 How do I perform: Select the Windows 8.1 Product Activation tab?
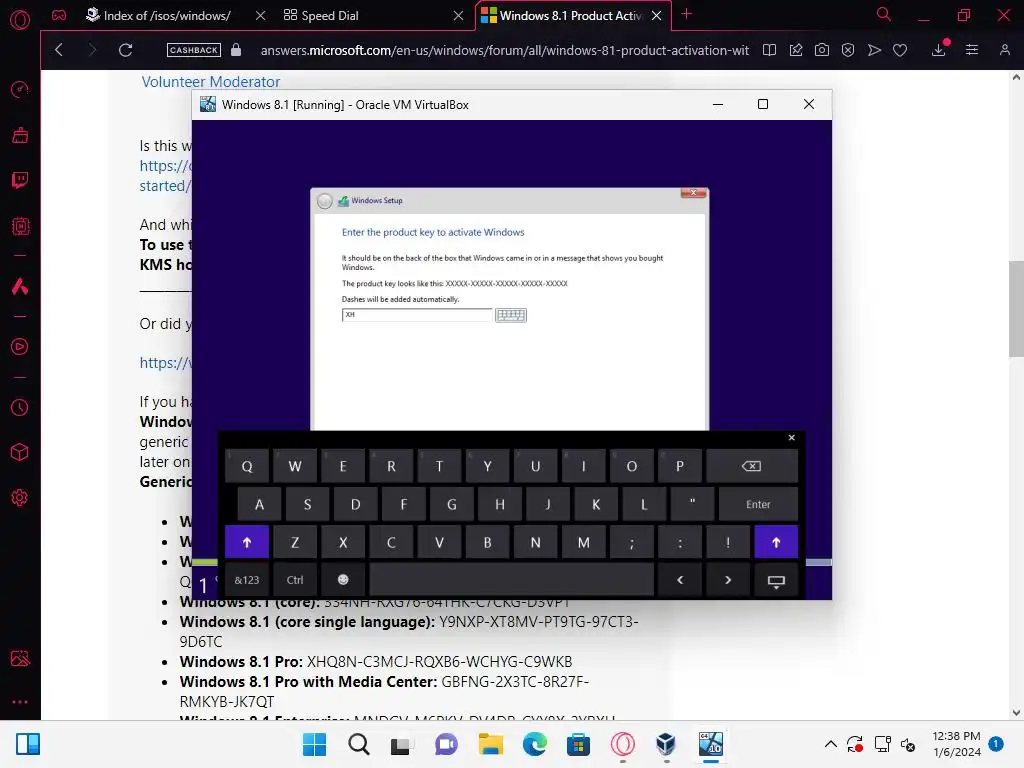click(x=570, y=16)
